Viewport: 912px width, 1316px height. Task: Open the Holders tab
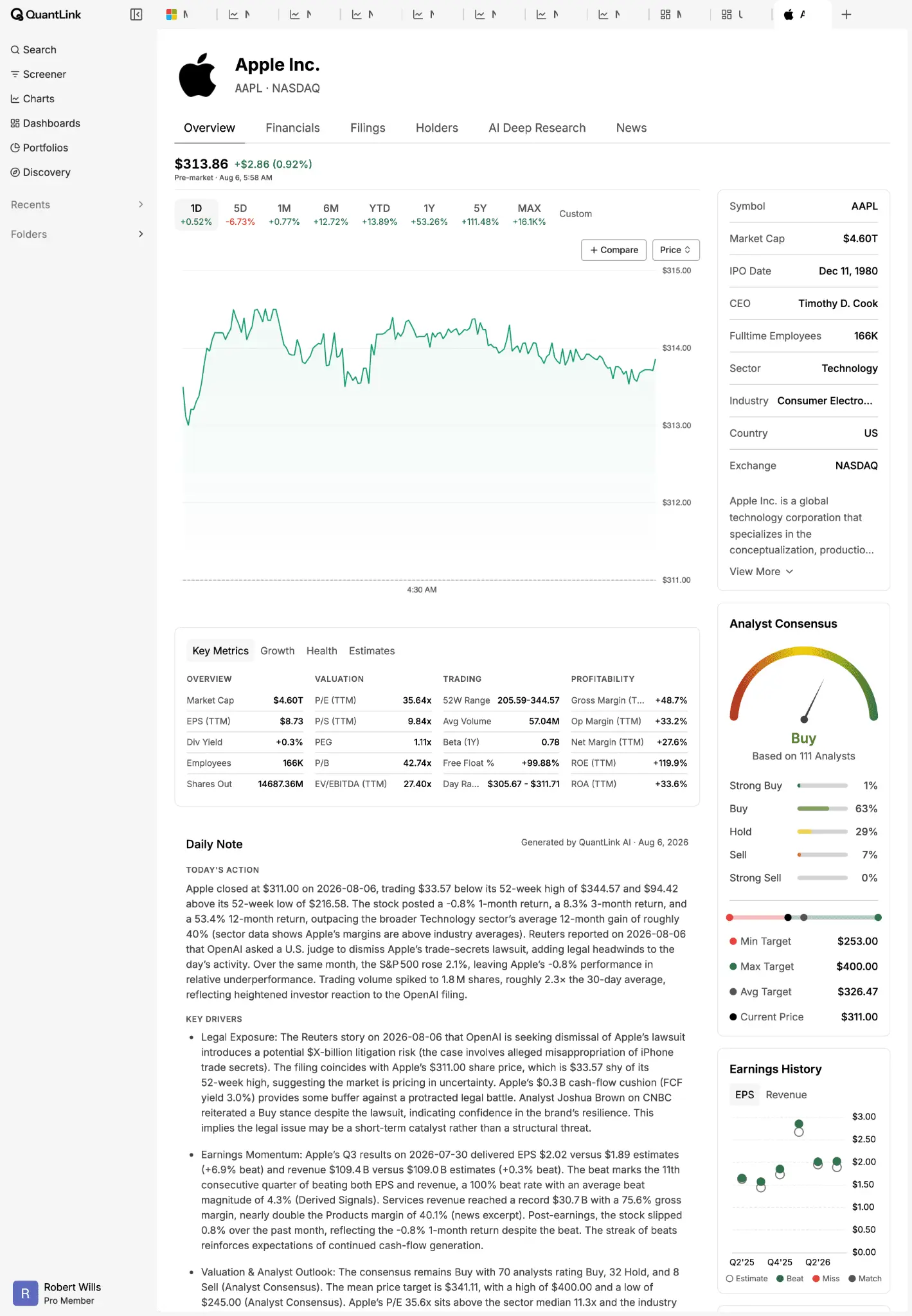point(437,128)
